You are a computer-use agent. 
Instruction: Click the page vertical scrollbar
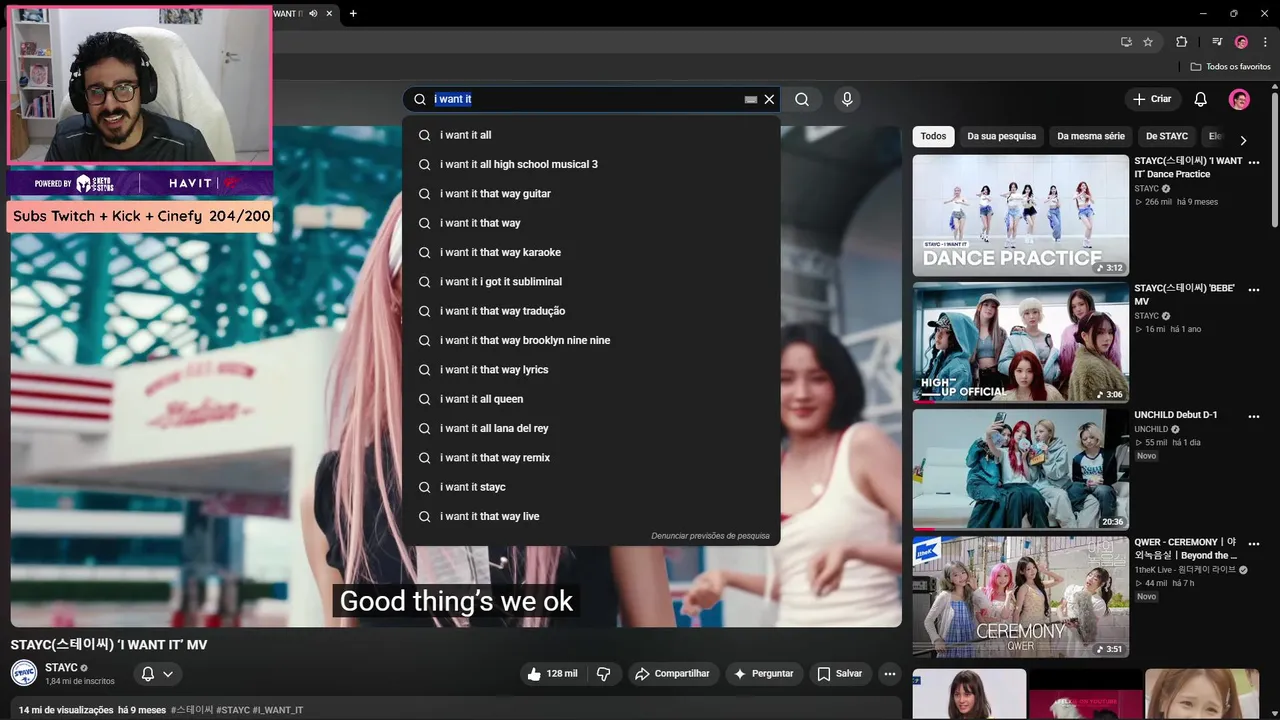point(1275,160)
